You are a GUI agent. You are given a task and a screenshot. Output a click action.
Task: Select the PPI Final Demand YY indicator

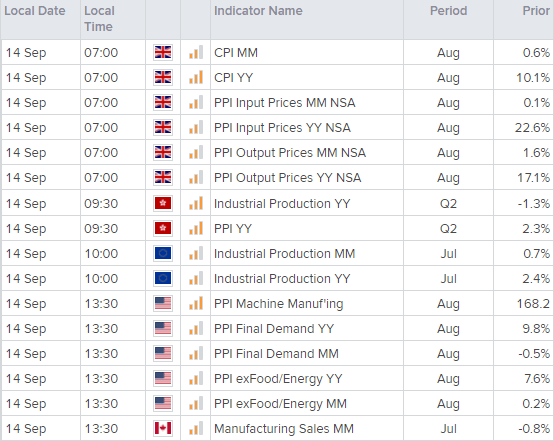274,329
